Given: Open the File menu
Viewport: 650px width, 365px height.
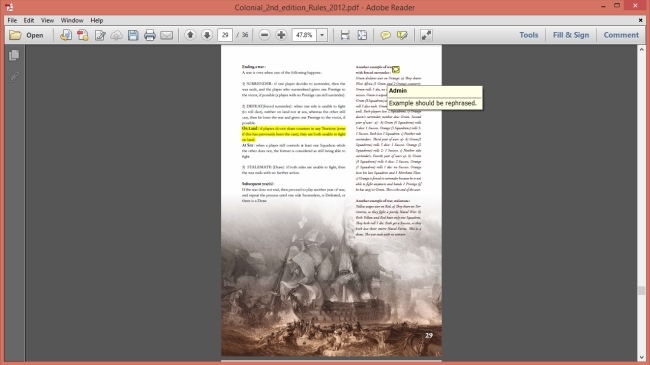Looking at the screenshot, I should (12, 20).
